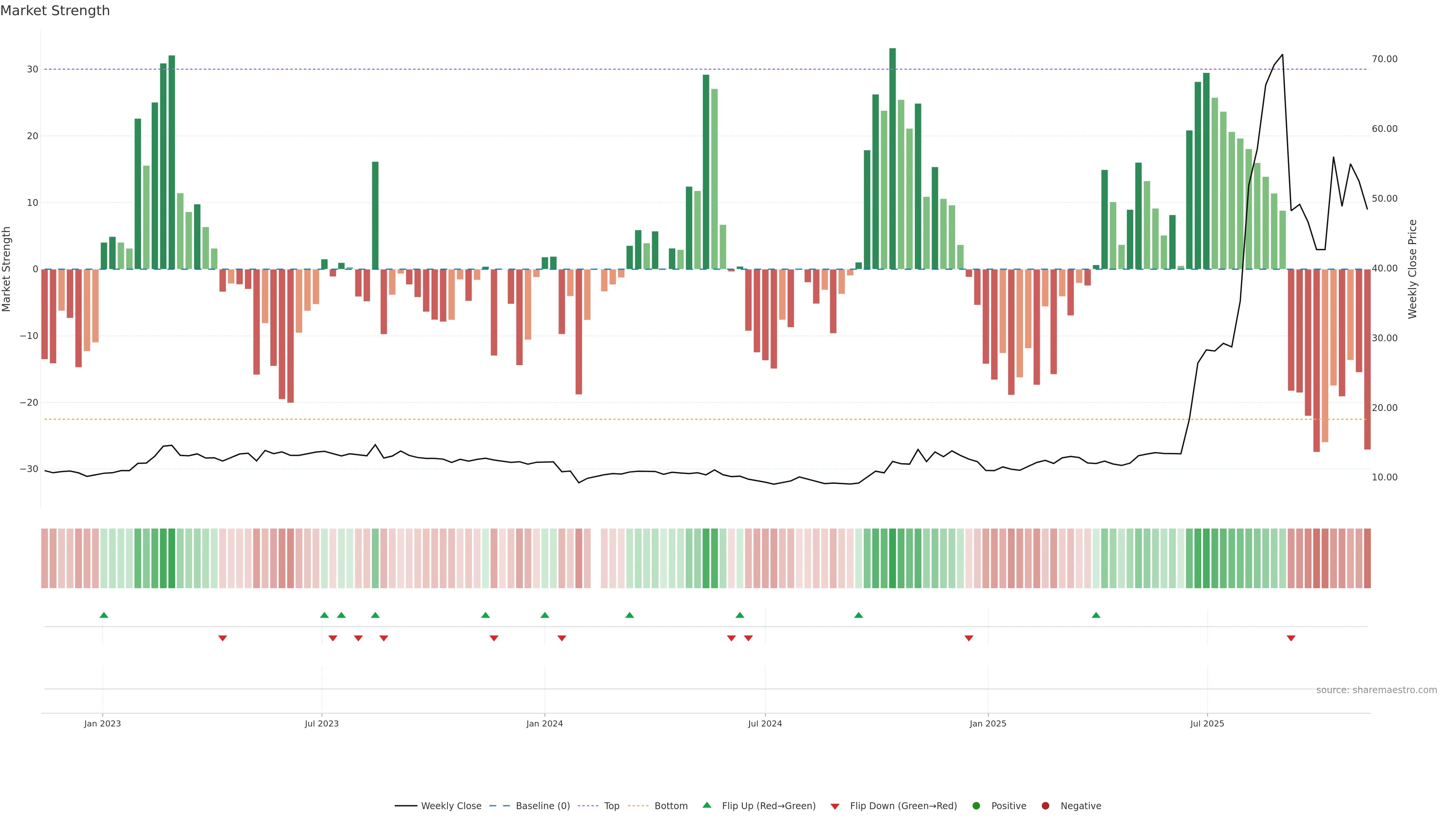This screenshot has height=819, width=1456.
Task: Click the source: sharemaestro.com text
Action: click(1376, 690)
